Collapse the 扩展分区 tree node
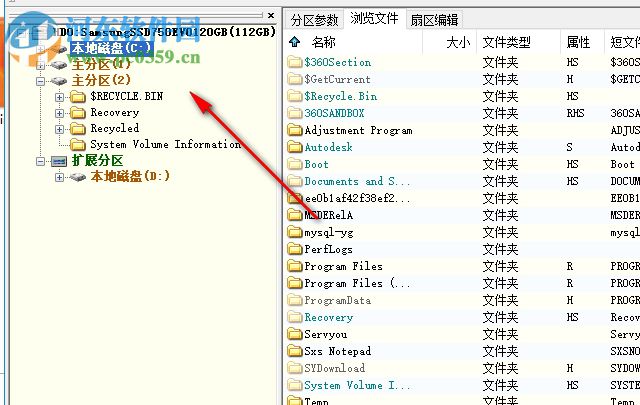640x405 pixels. [x=40, y=161]
